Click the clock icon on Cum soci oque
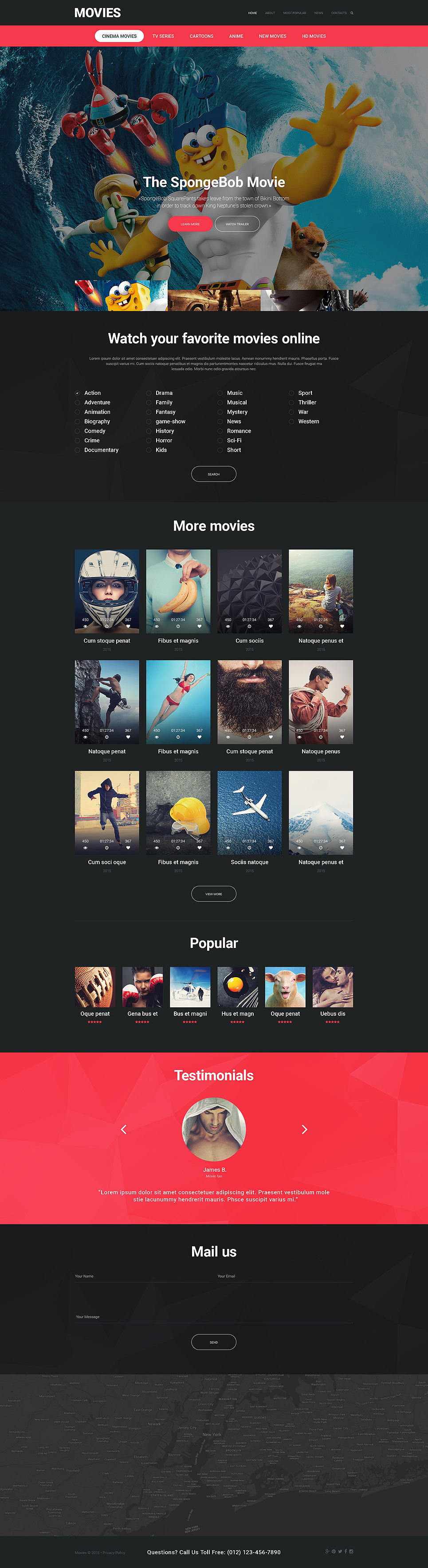The width and height of the screenshot is (428, 1568). click(x=106, y=848)
